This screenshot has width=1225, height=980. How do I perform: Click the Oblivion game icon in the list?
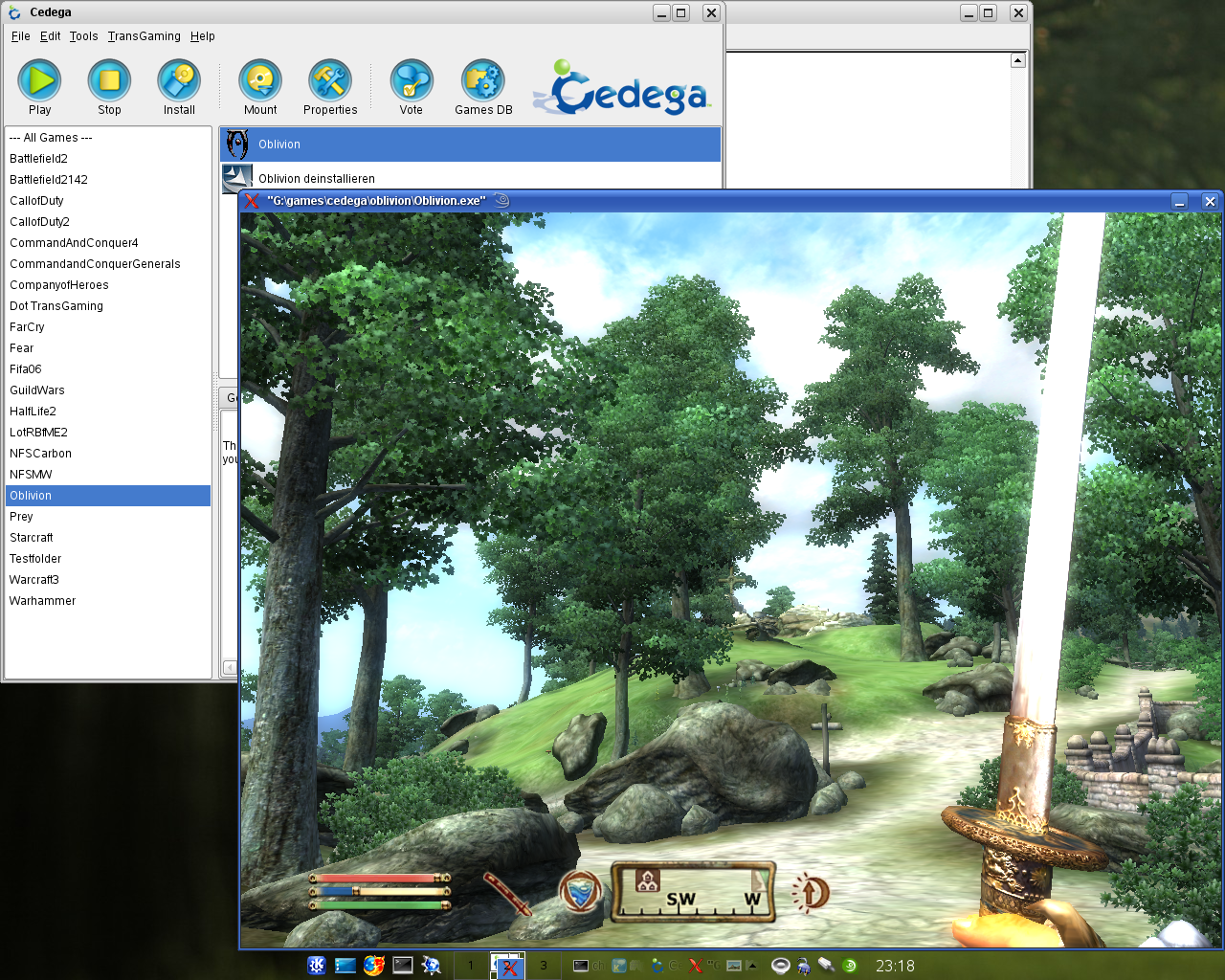[236, 144]
